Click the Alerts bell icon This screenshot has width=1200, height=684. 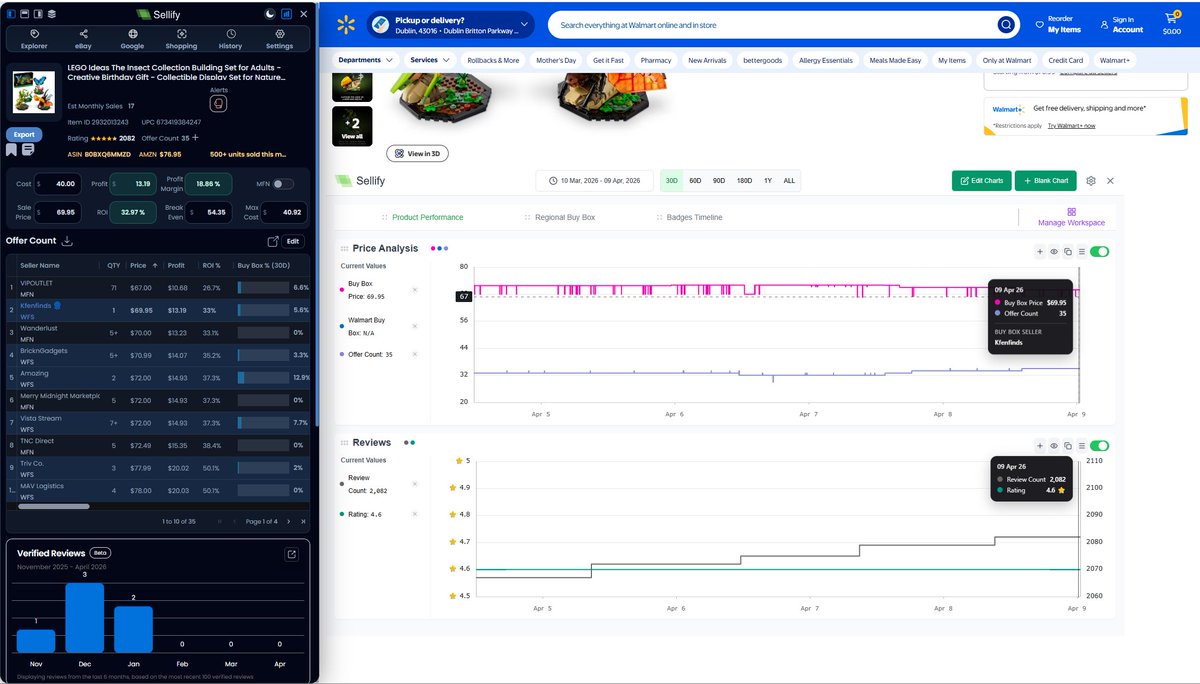click(x=218, y=103)
